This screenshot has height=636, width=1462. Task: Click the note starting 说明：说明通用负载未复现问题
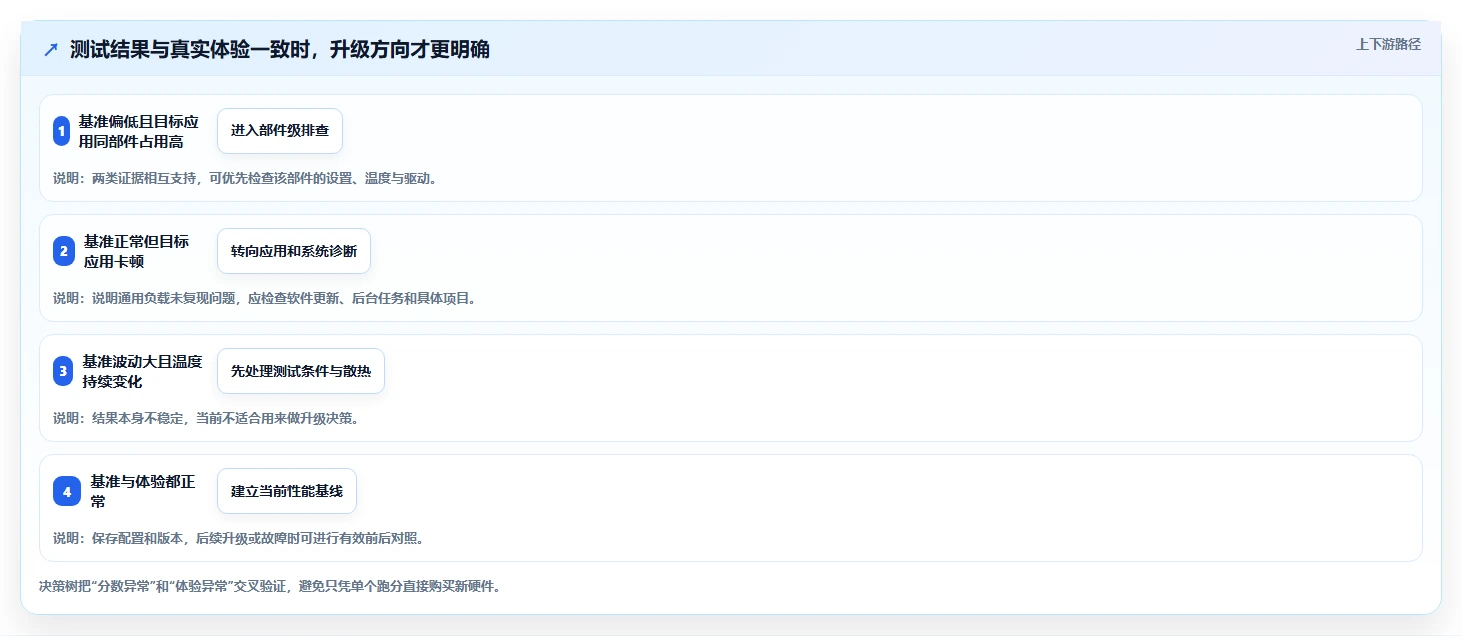[265, 298]
